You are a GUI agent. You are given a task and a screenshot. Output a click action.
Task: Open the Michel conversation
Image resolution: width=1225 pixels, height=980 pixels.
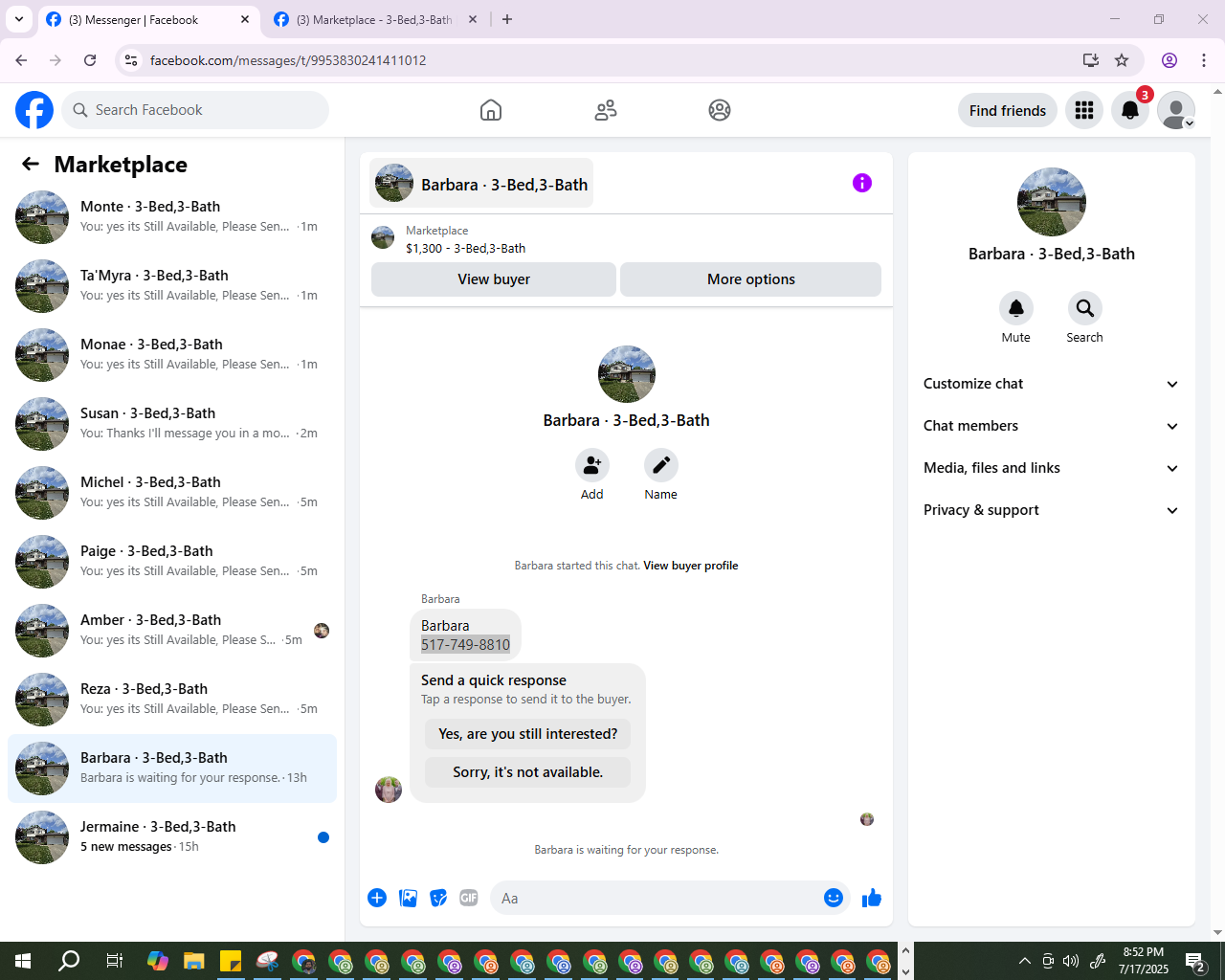pyautogui.click(x=172, y=493)
